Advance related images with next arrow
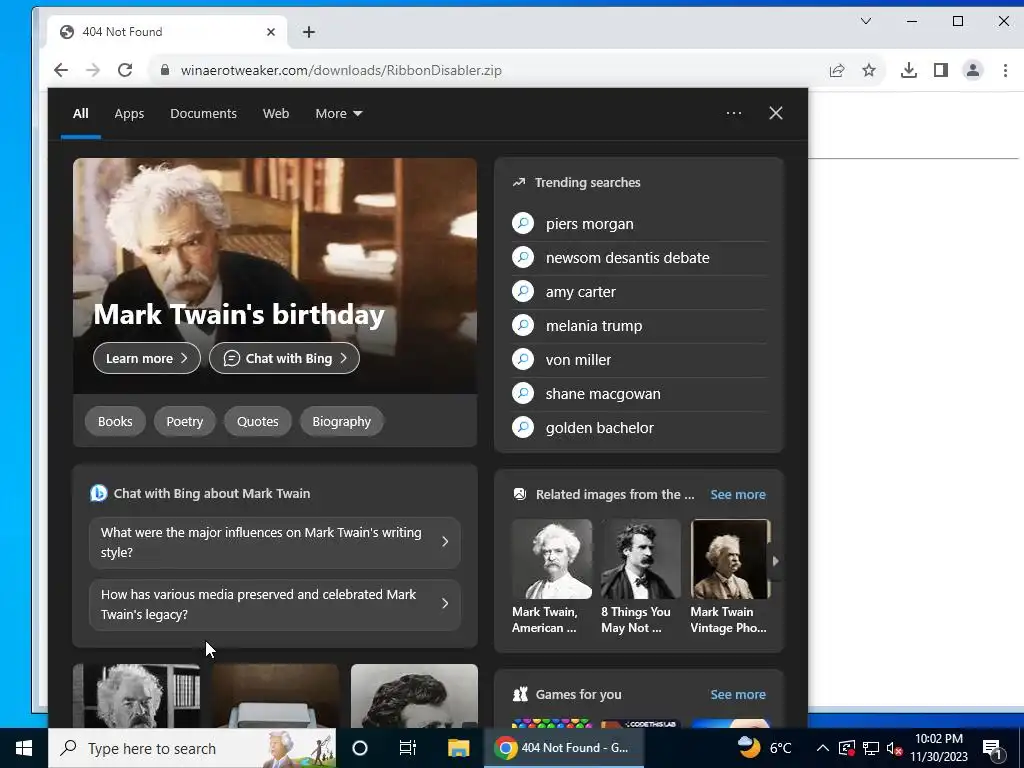 775,560
